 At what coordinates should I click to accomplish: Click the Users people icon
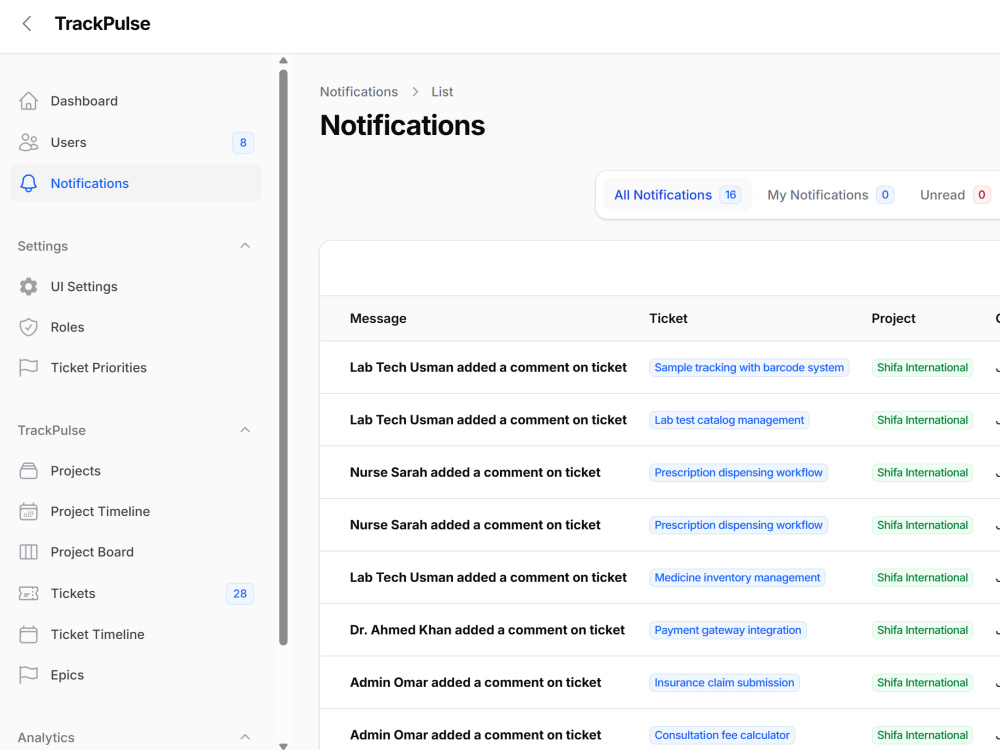28,142
